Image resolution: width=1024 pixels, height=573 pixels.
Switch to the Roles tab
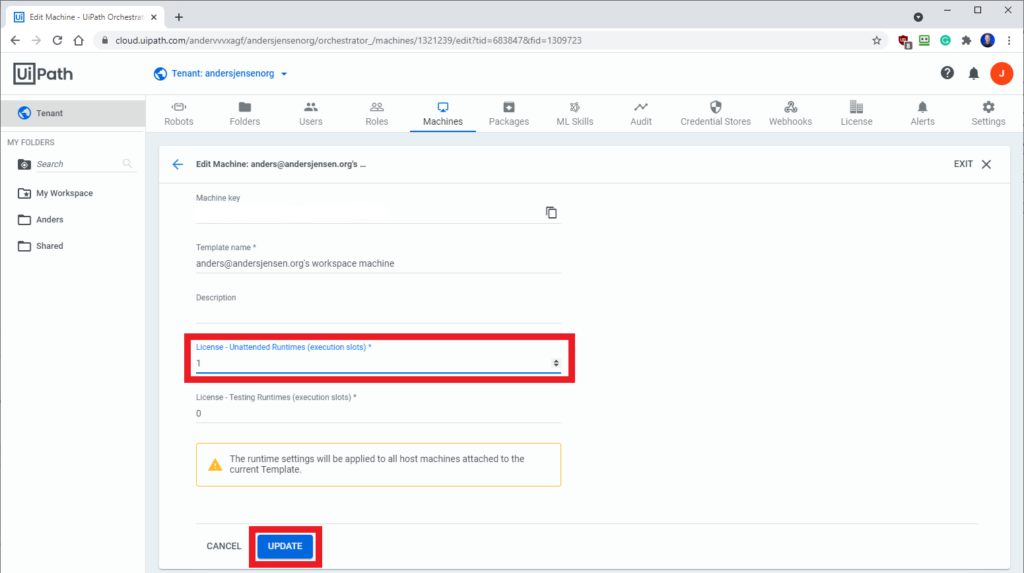[377, 114]
